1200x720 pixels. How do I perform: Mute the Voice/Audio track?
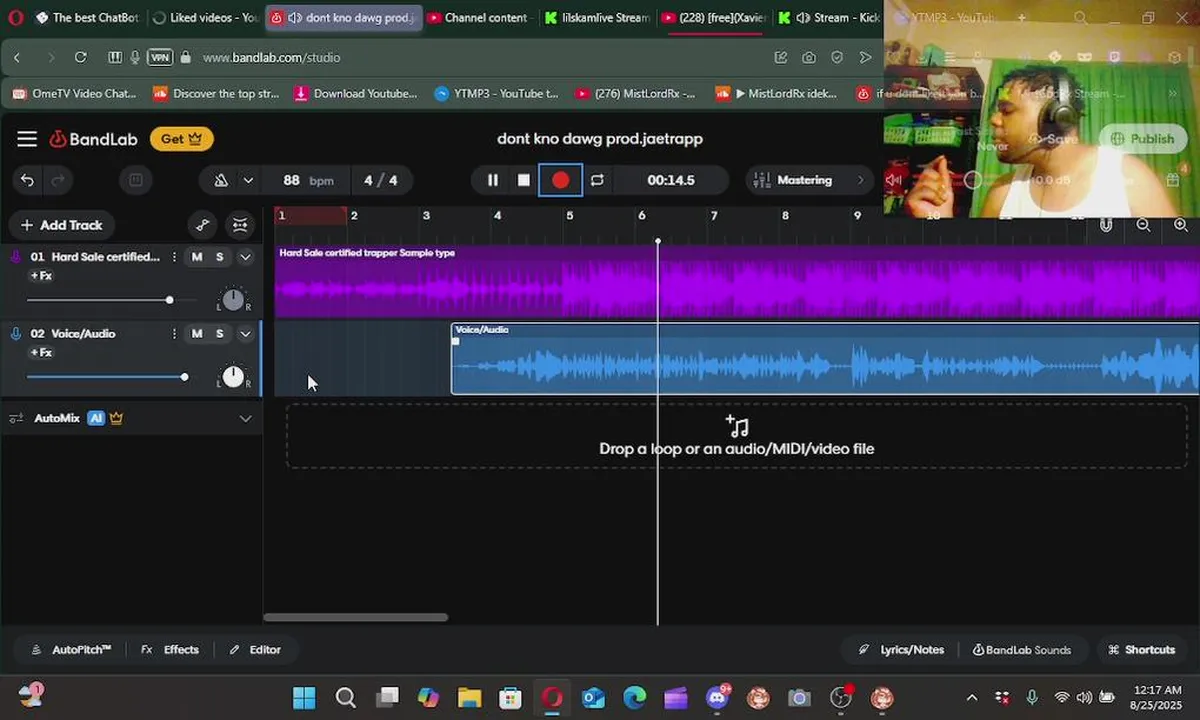click(197, 334)
